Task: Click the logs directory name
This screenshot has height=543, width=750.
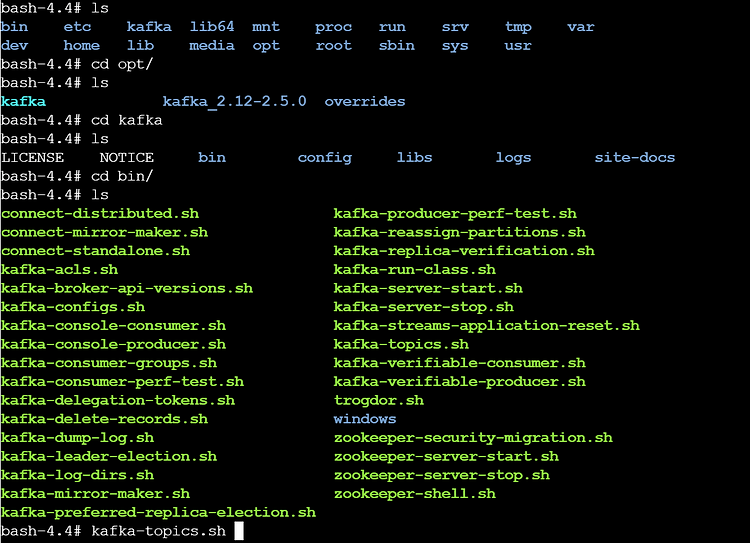Action: [x=513, y=157]
